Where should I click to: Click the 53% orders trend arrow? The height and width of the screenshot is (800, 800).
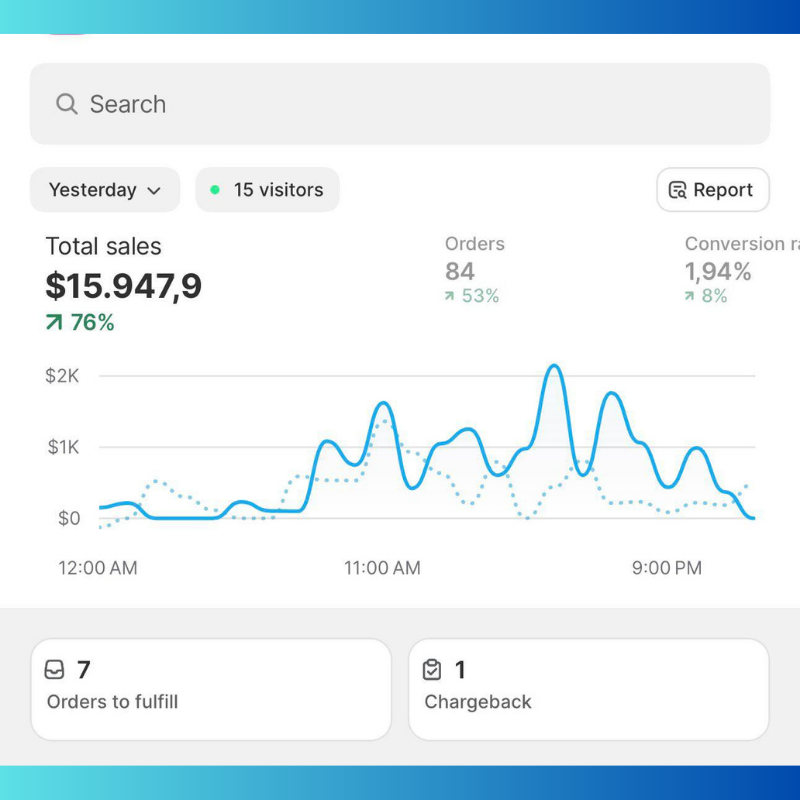[450, 296]
